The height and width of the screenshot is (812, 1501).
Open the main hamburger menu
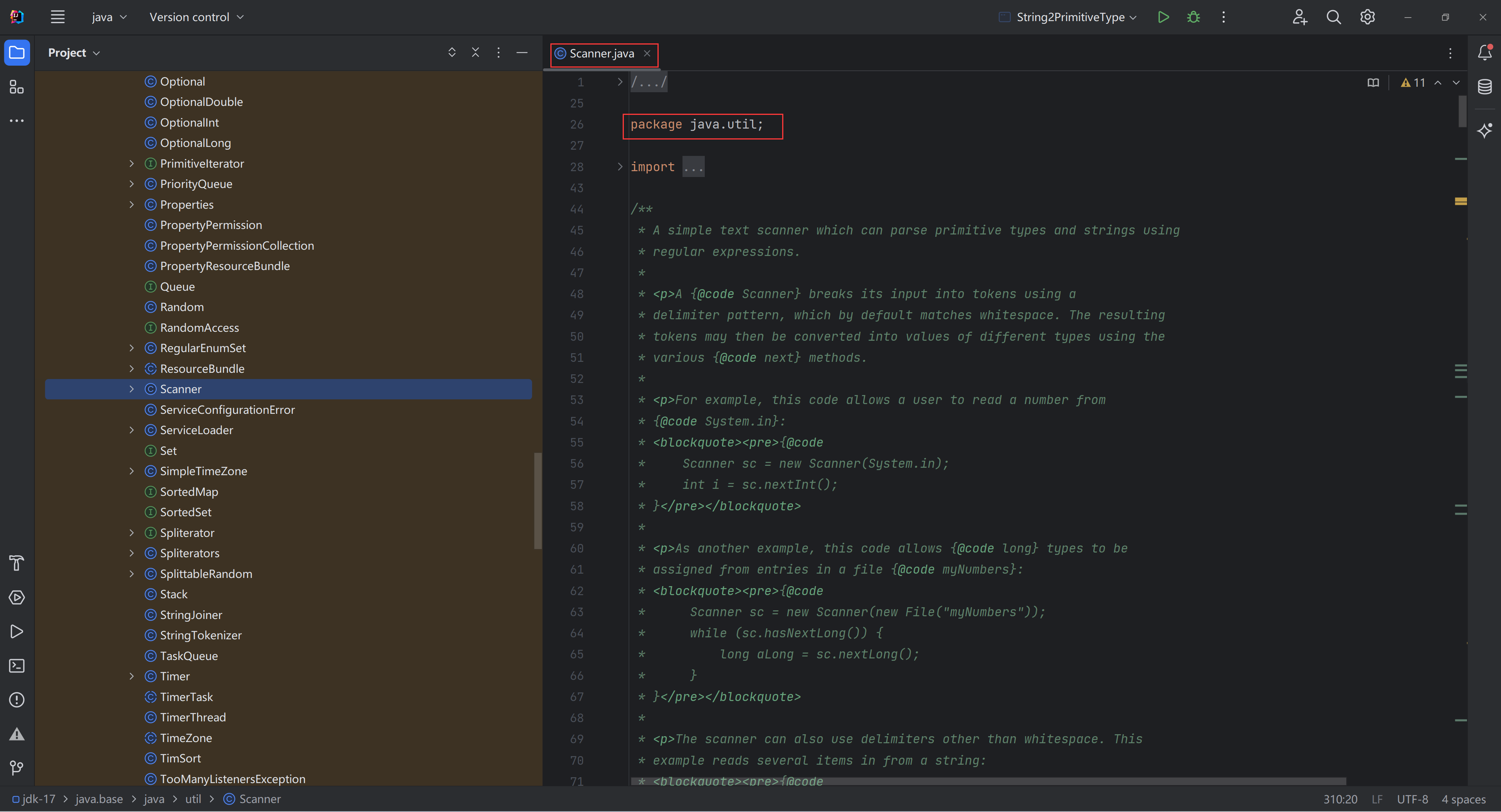57,17
